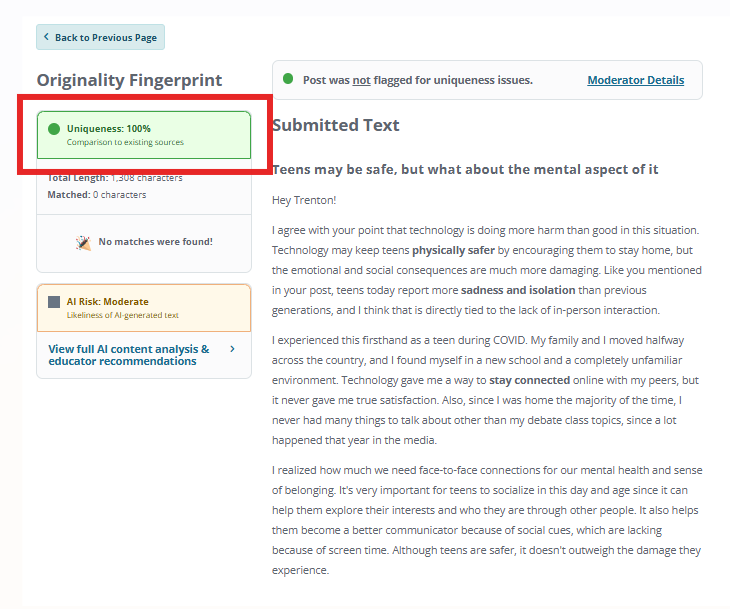Click the gray AI Risk square icon

pyautogui.click(x=54, y=302)
